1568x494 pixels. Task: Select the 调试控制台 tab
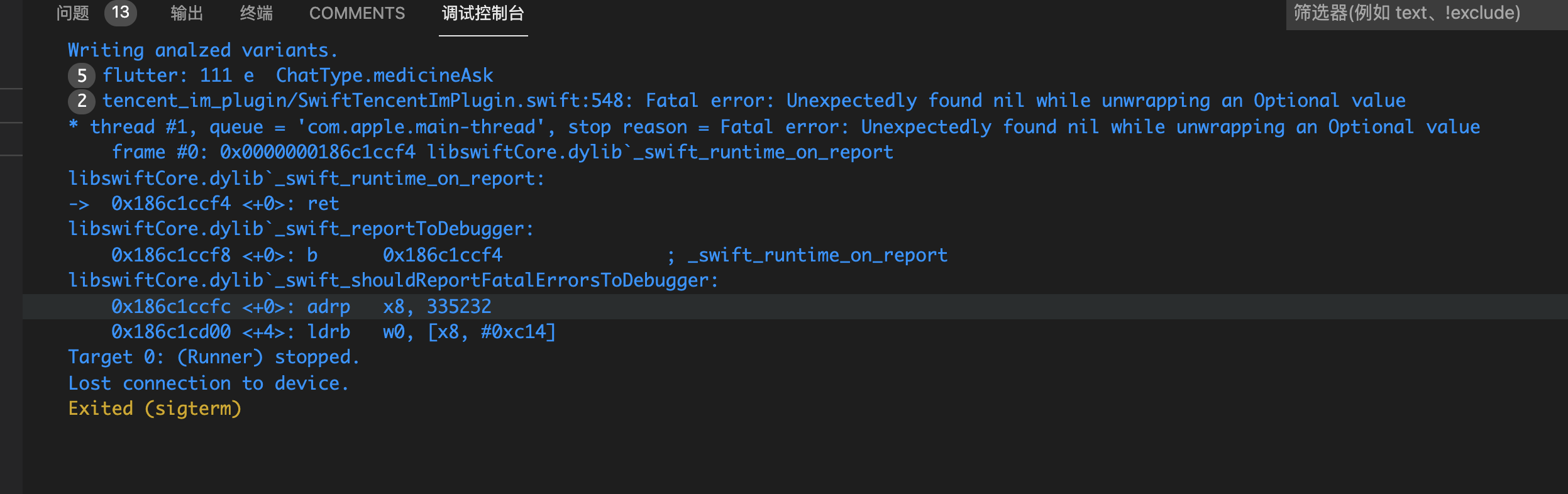coord(482,14)
